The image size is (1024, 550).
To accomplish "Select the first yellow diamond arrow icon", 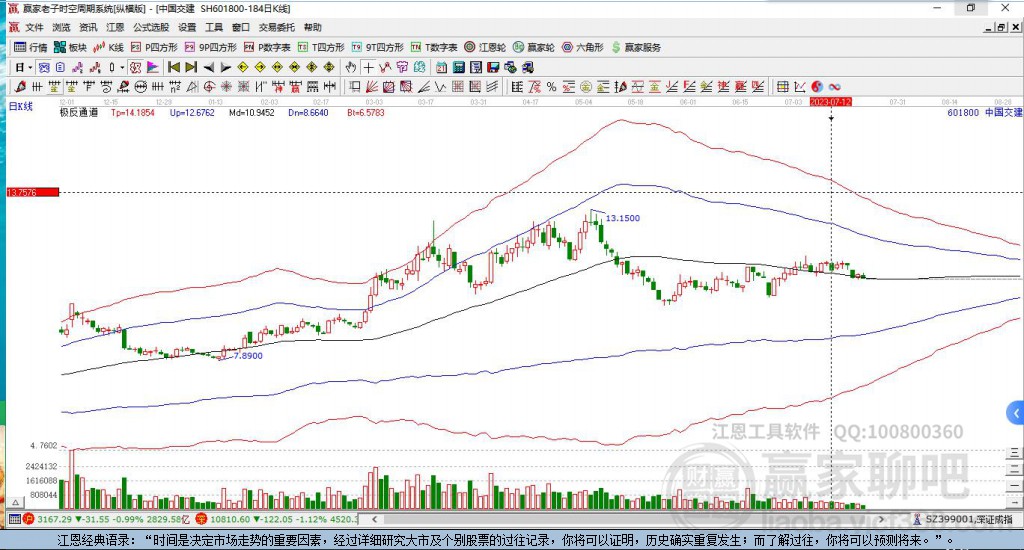I will [242, 67].
